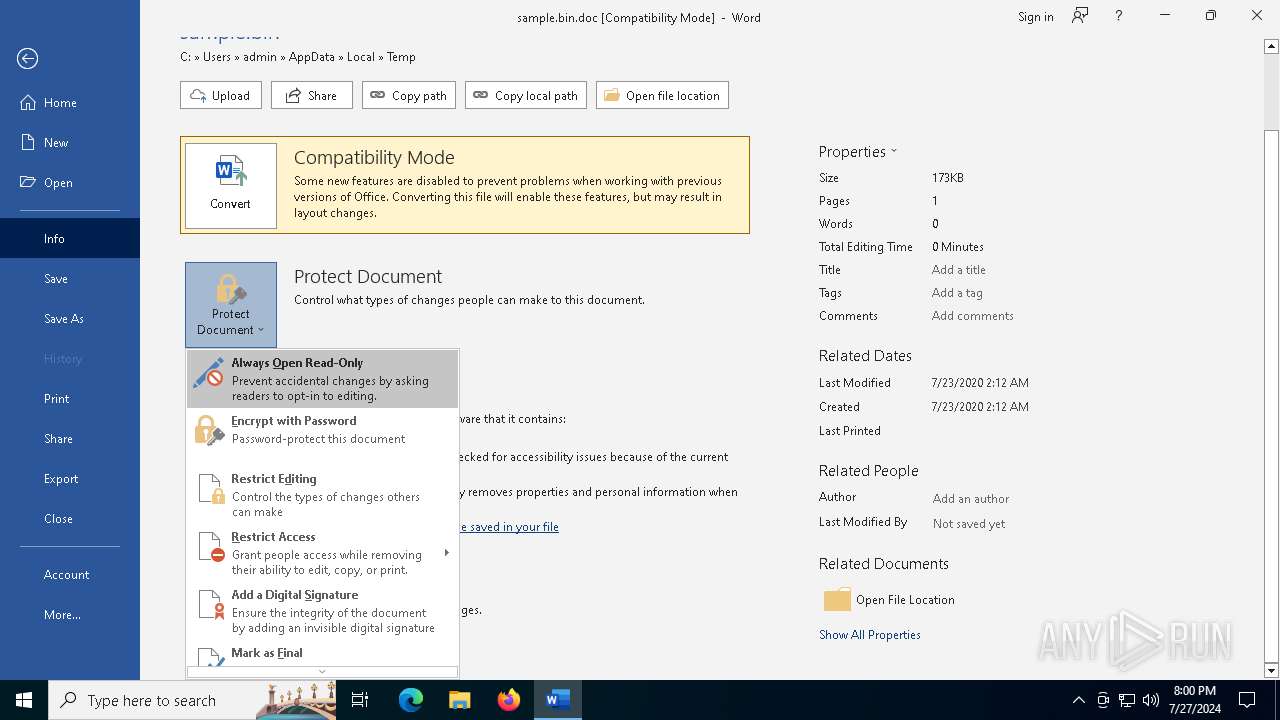Click the taskbar search box
1280x720 pixels.
[192, 700]
